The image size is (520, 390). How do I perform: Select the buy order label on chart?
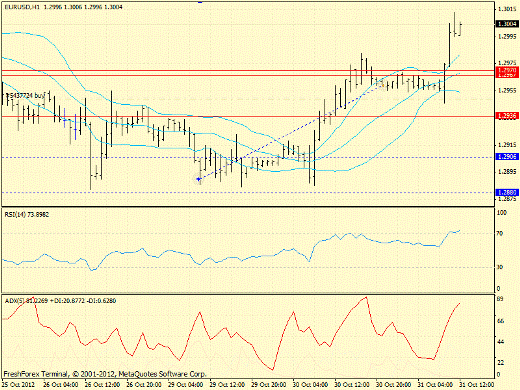(25, 96)
